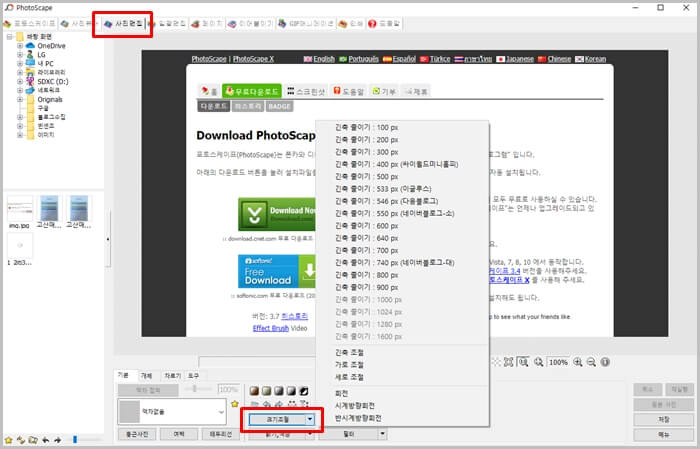Open the 이어붙이기 combine tab
This screenshot has height=449, width=700.
click(x=250, y=23)
